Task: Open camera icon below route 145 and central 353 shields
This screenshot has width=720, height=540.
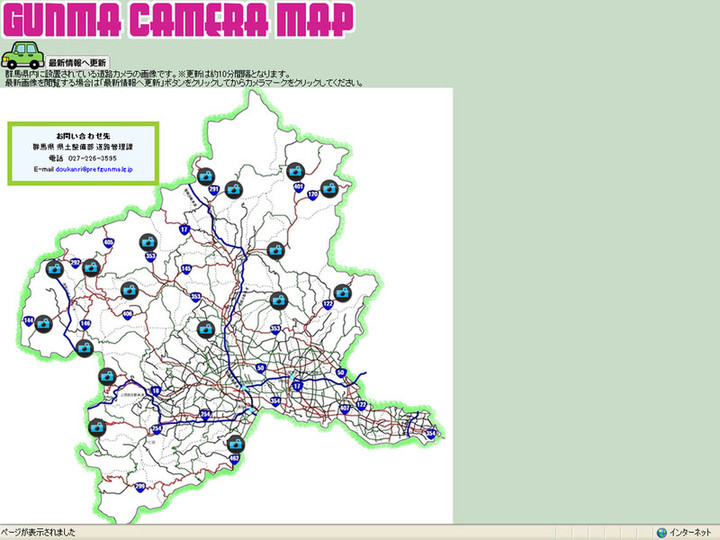Action: (206, 329)
